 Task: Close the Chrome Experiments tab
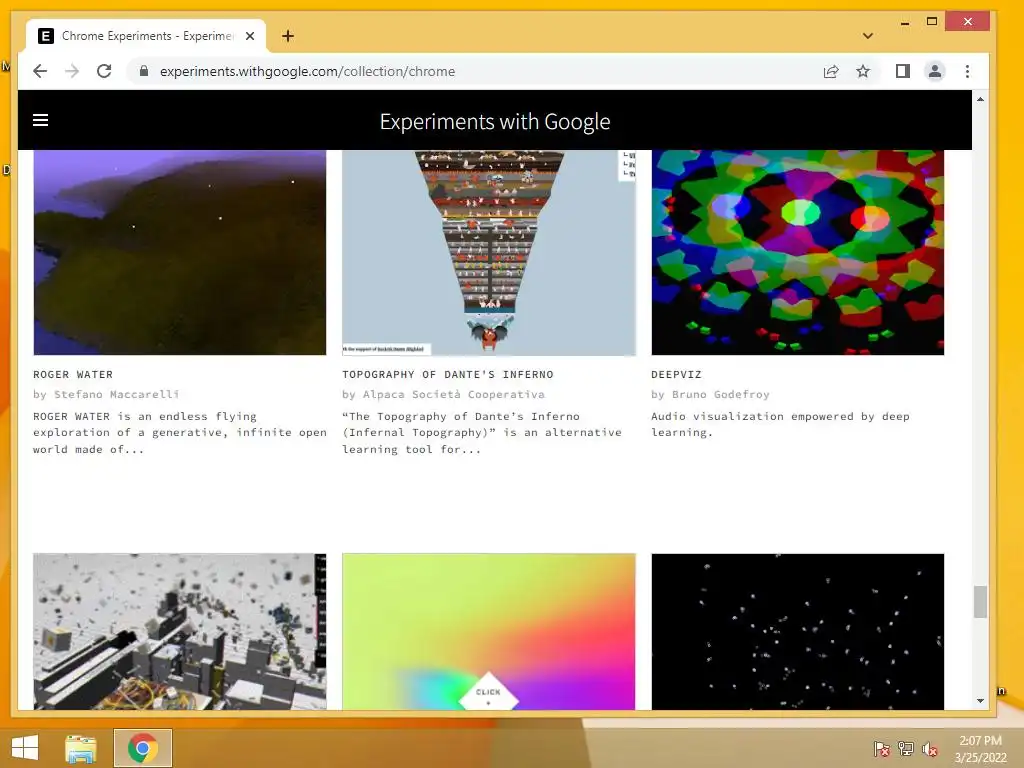[x=249, y=36]
